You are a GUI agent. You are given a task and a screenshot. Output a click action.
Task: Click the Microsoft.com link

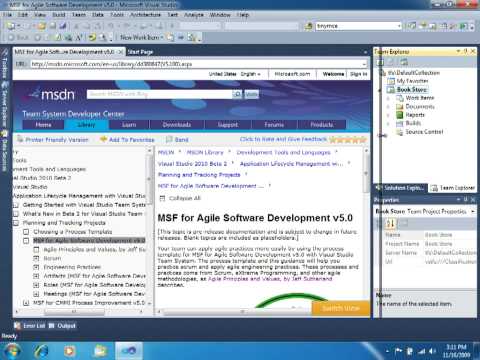coord(292,74)
